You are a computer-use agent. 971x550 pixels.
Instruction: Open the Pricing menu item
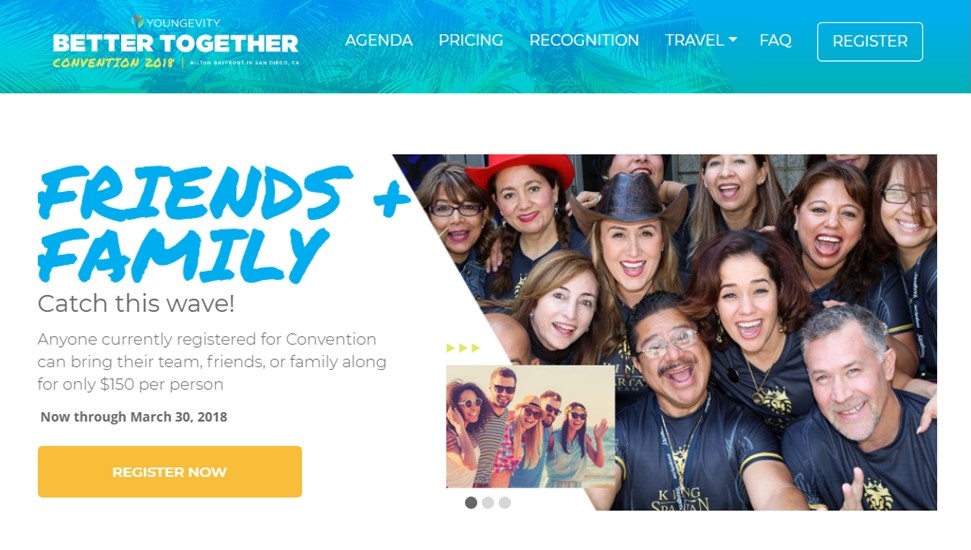click(x=471, y=40)
